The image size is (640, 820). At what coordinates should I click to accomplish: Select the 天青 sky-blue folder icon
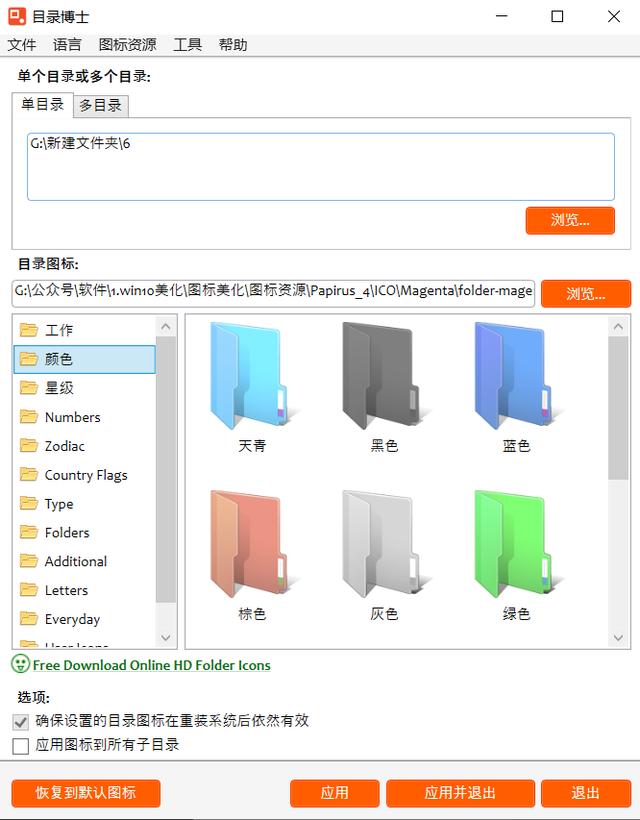click(x=253, y=377)
